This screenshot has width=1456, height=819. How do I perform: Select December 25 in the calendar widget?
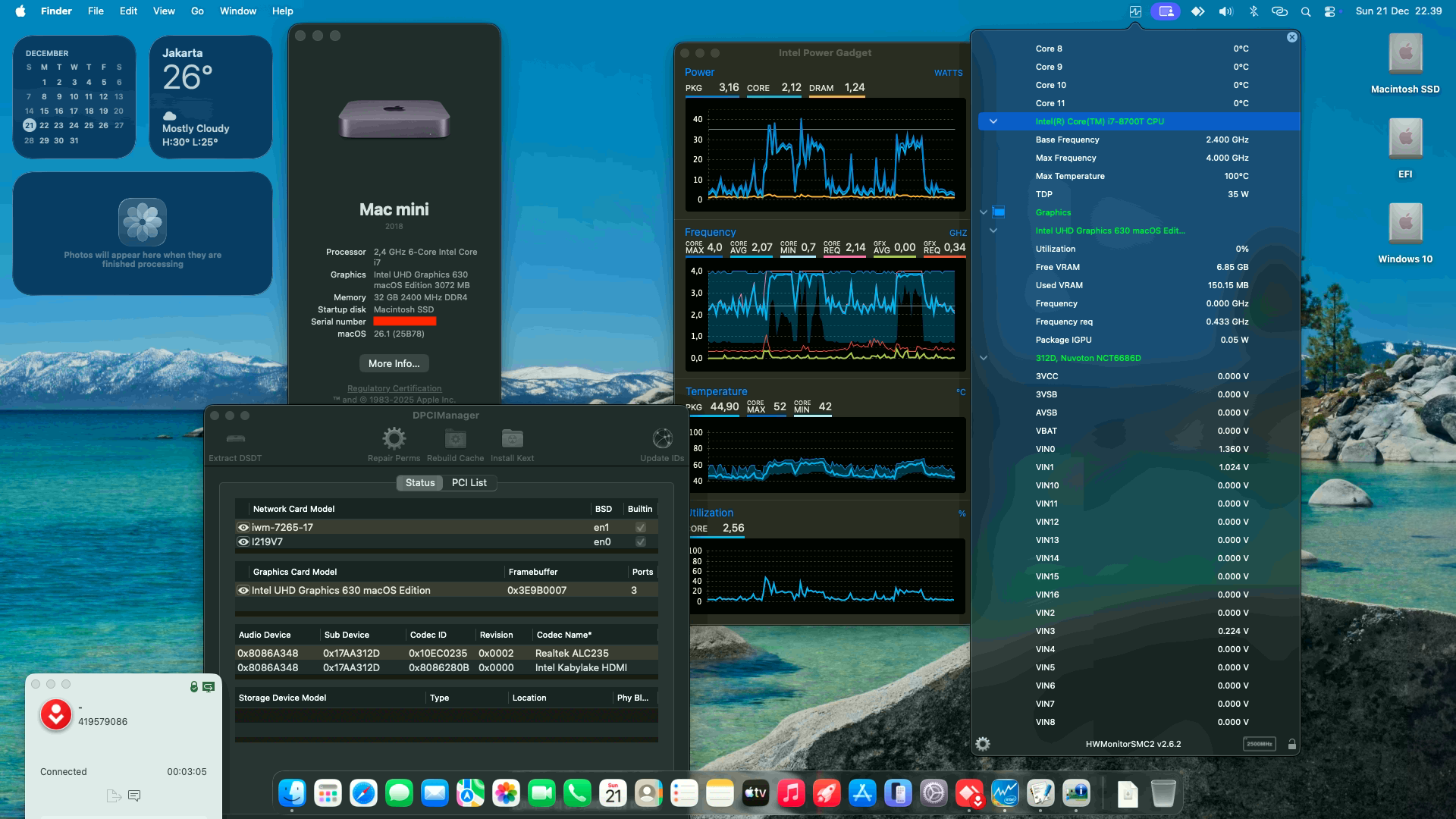pos(88,125)
